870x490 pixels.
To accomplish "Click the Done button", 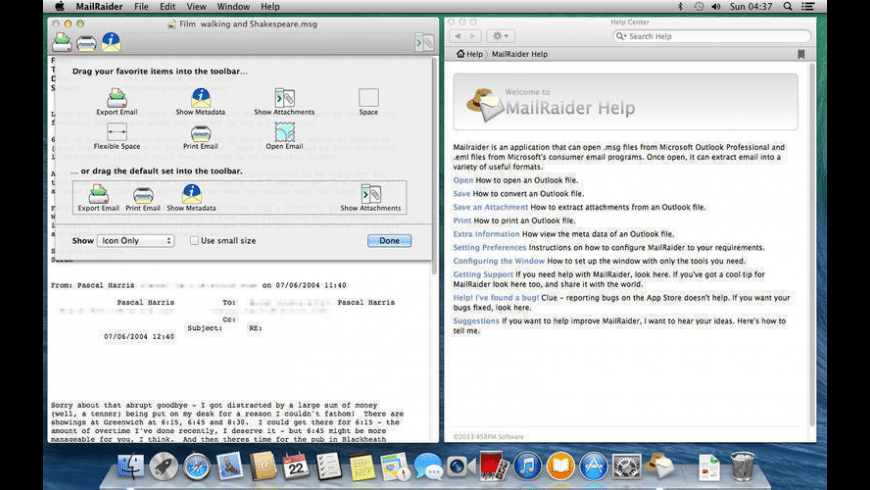I will (389, 240).
